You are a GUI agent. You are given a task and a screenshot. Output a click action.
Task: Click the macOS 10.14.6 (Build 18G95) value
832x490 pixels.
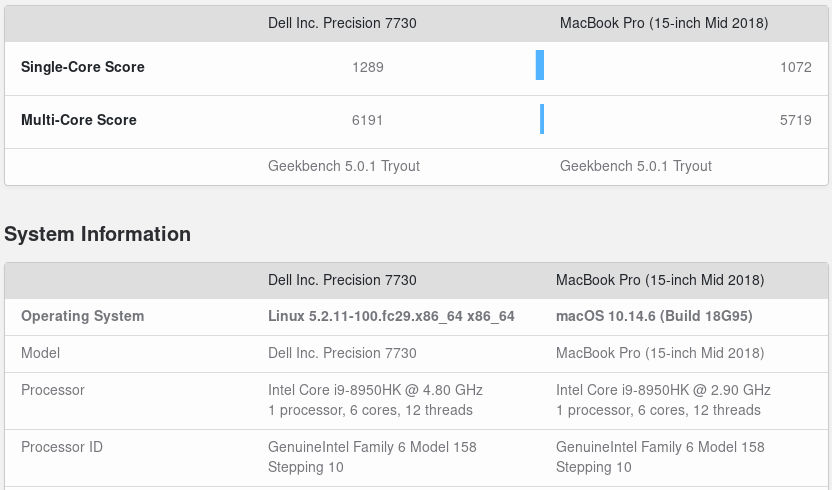[x=654, y=316]
